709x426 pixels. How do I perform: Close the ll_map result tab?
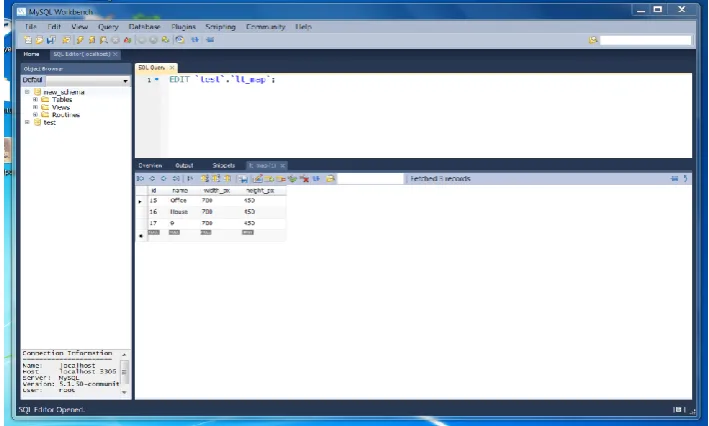tap(282, 166)
